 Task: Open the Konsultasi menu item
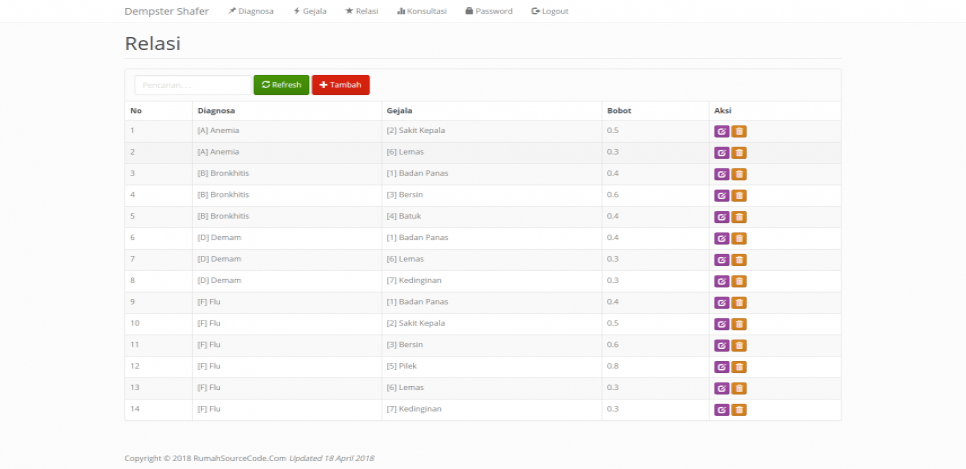tap(422, 11)
